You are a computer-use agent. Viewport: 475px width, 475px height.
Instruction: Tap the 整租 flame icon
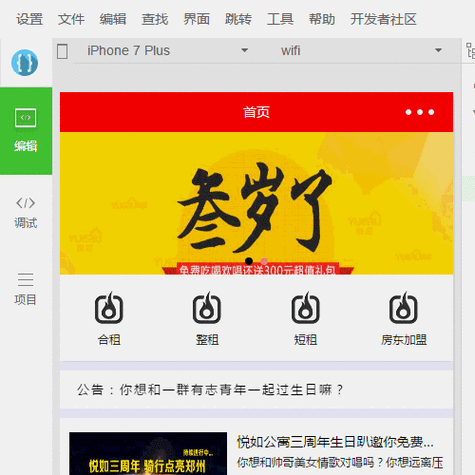[207, 308]
